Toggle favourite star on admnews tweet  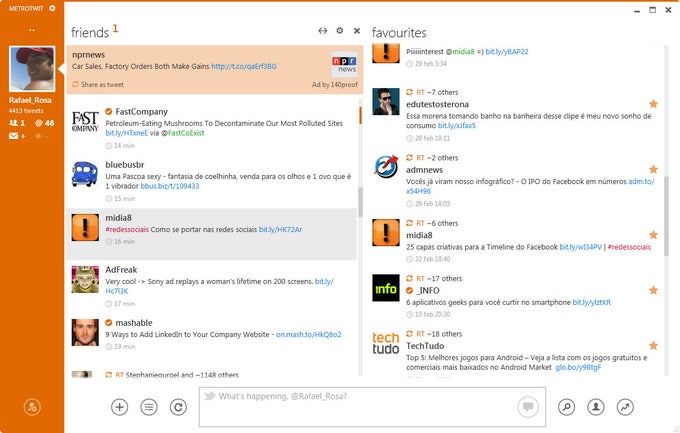(653, 169)
